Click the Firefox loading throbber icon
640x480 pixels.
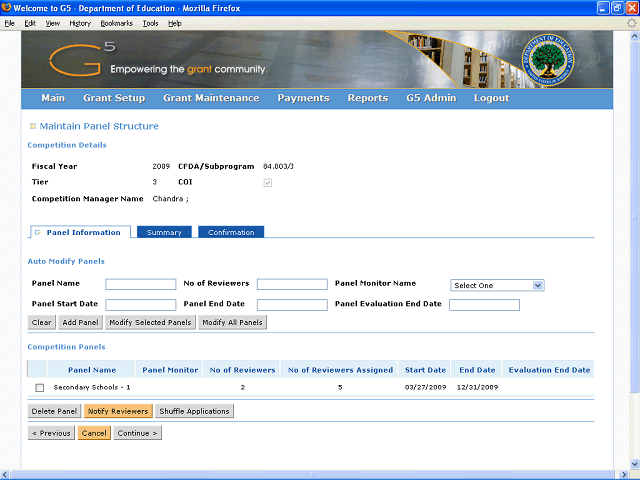click(x=631, y=23)
